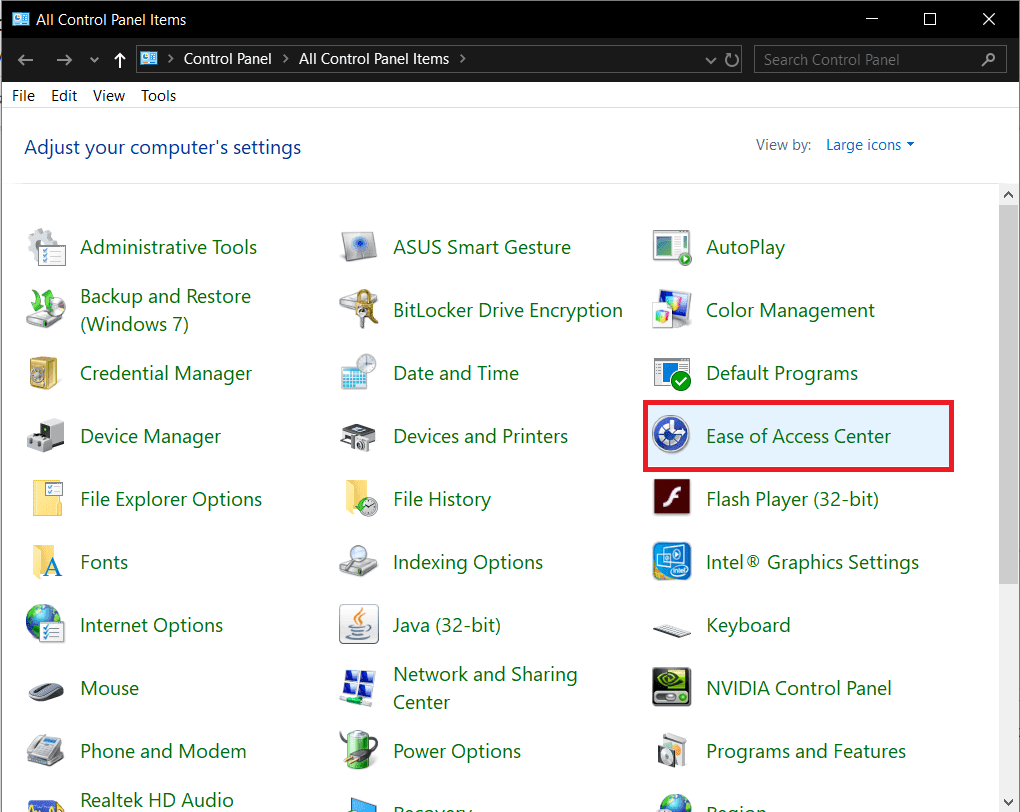
Task: Open the Fonts link text
Action: (x=104, y=562)
